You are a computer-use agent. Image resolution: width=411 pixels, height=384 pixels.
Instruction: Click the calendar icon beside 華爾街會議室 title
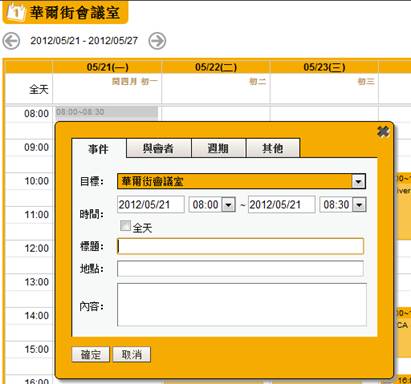click(x=15, y=12)
